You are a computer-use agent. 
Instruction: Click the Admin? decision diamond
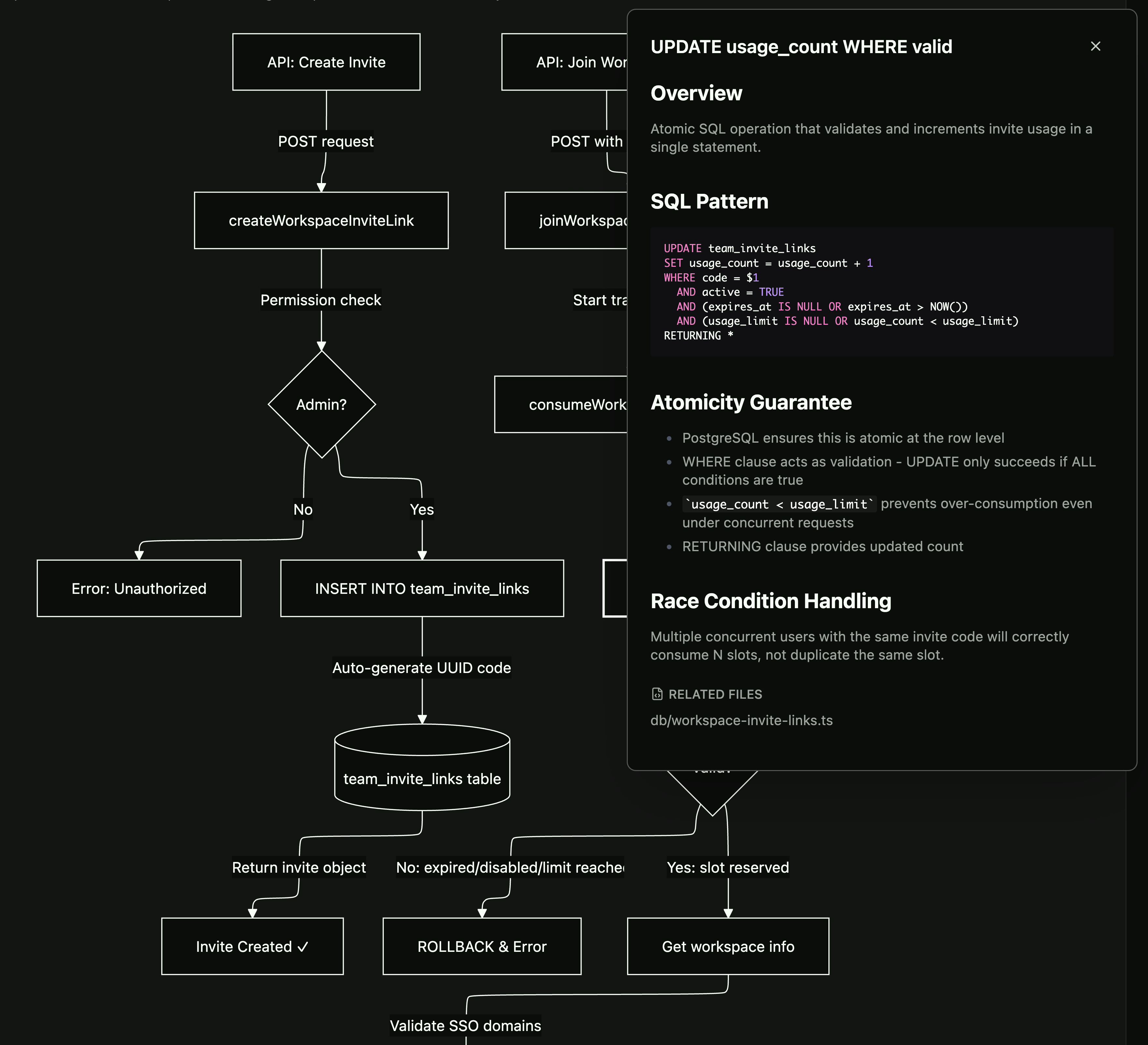(x=322, y=404)
